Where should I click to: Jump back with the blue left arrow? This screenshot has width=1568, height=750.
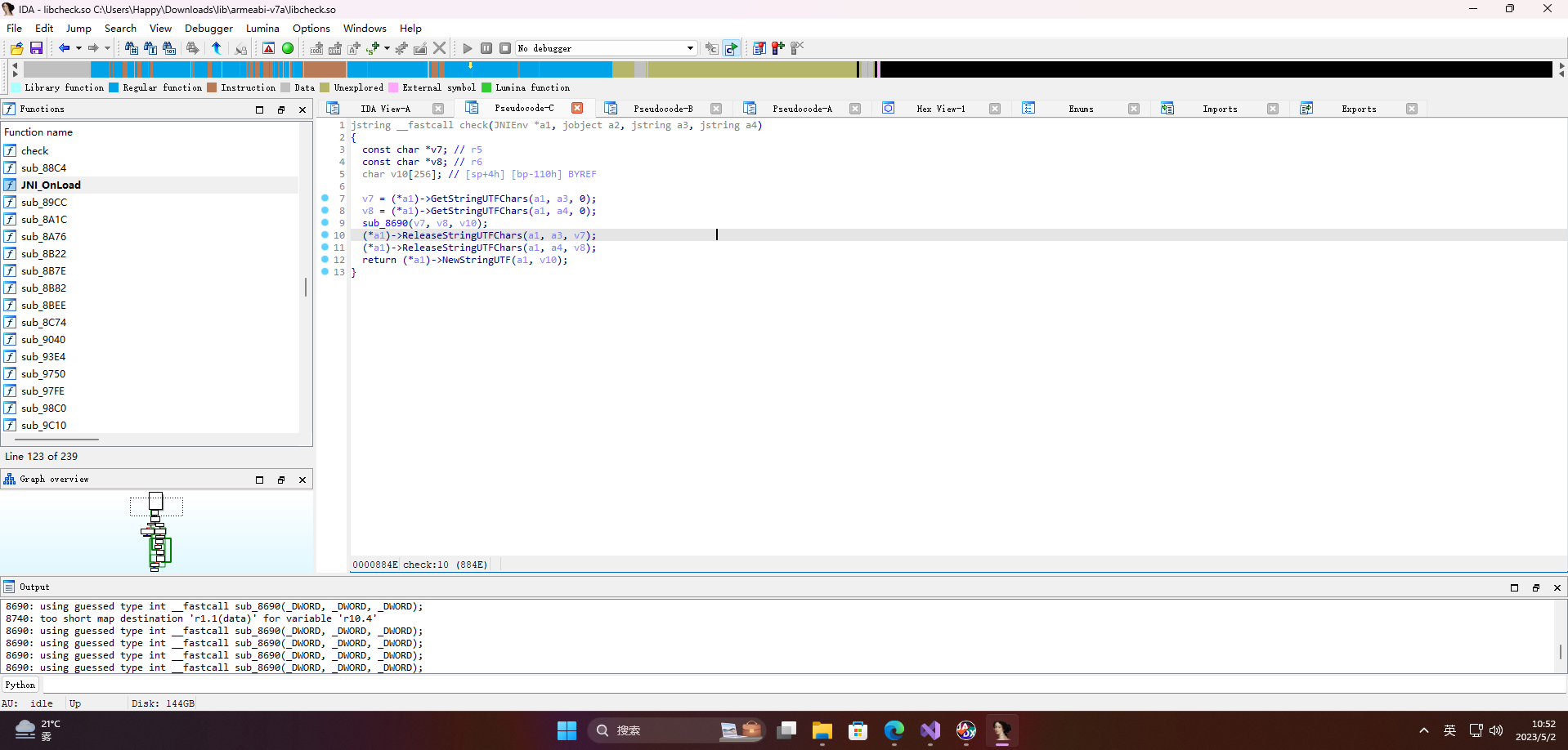(64, 48)
